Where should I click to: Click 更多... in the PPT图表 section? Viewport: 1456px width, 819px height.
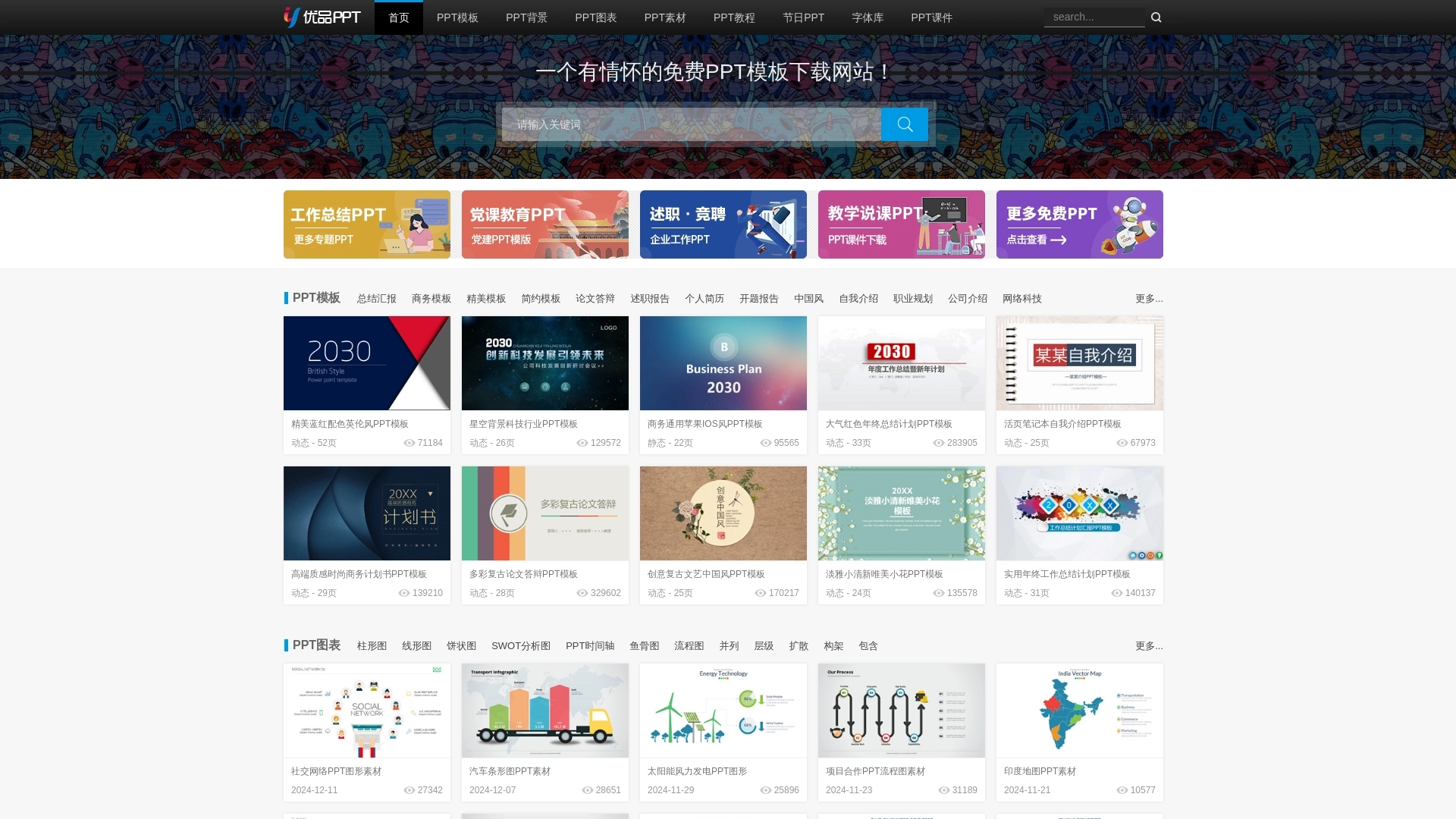click(1149, 646)
